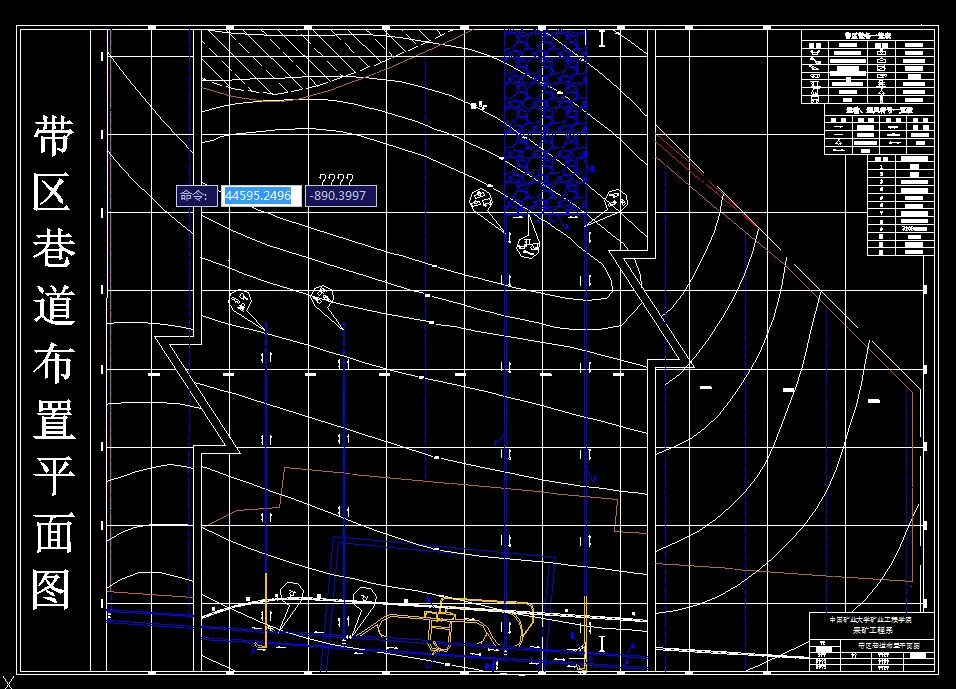956x689 pixels.
Task: Select the vertical title 带区巷道布置平面图
Action: click(54, 362)
